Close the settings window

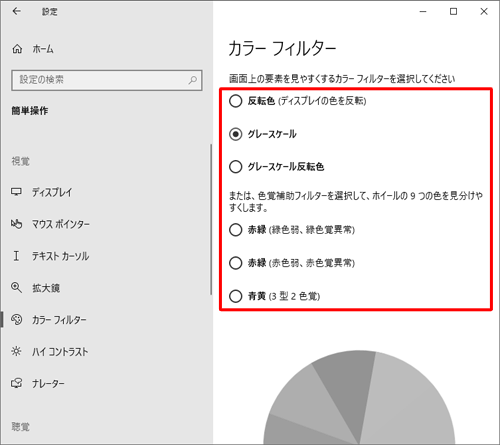[x=484, y=11]
